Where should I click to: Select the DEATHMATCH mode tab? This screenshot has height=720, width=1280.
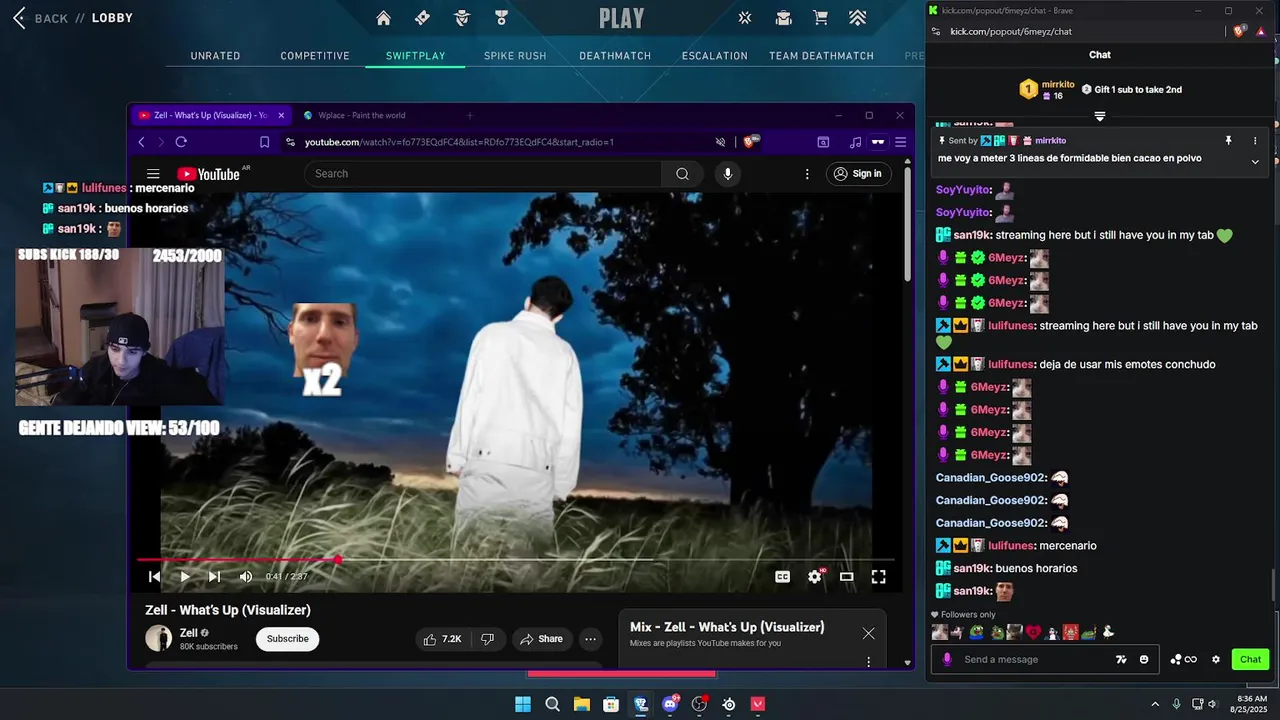click(615, 56)
